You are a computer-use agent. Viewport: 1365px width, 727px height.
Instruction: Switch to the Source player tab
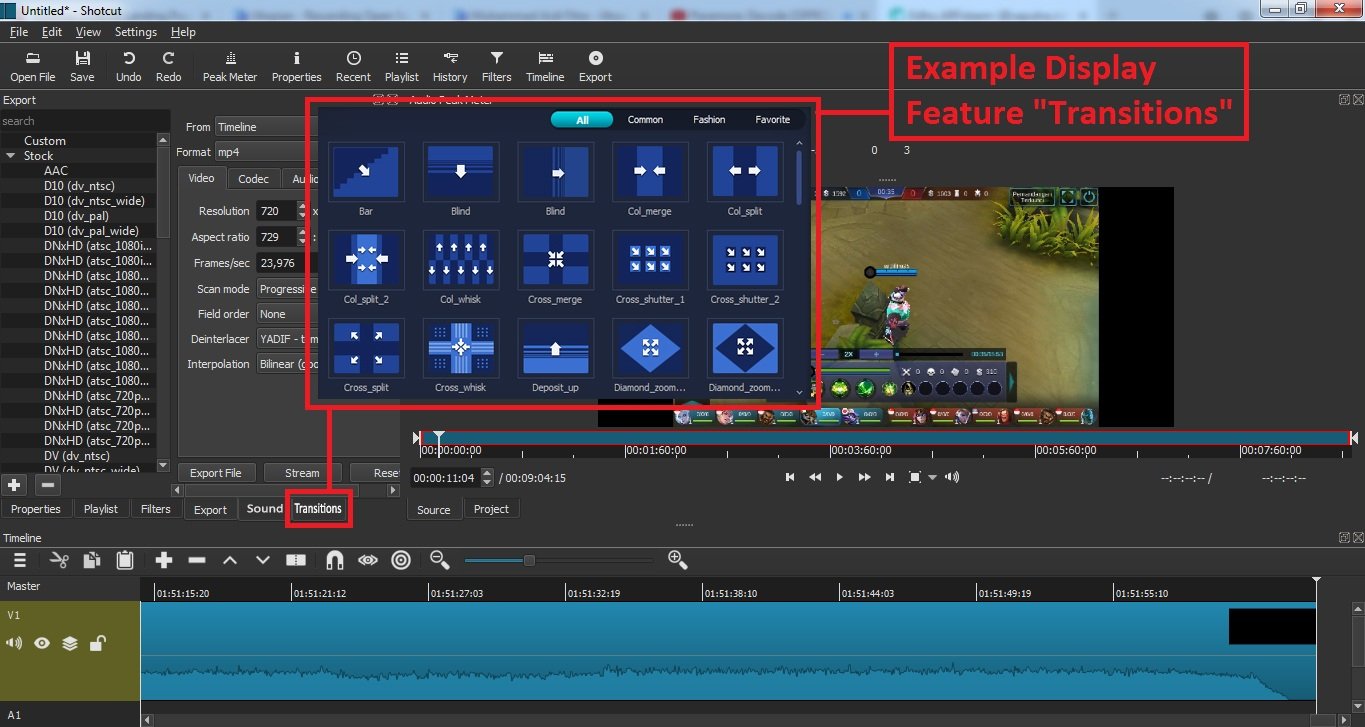pos(433,510)
